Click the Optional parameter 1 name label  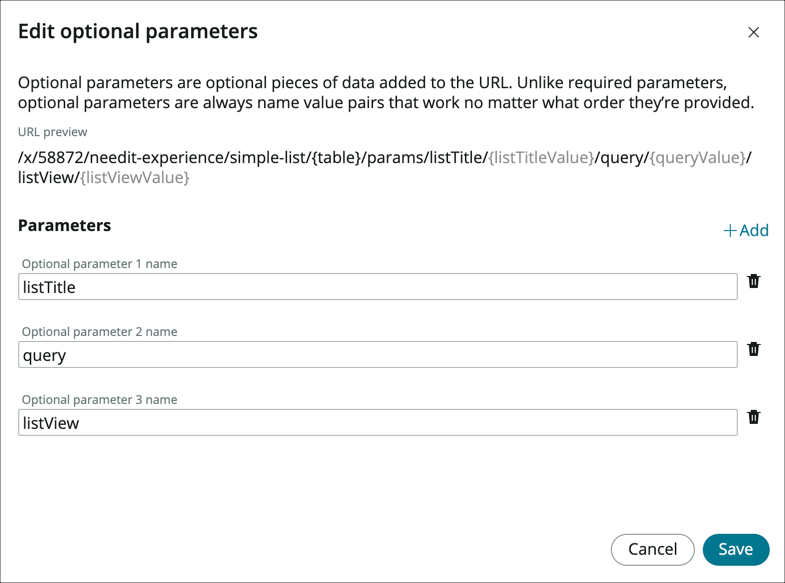(99, 264)
